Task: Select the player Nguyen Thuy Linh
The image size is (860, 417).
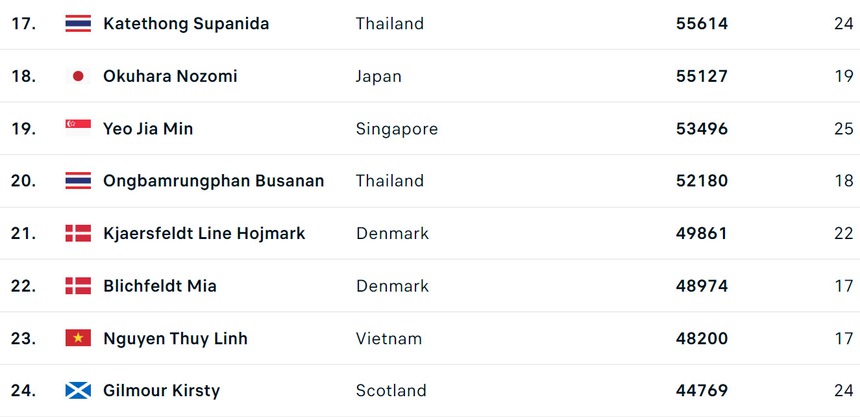Action: pos(175,338)
